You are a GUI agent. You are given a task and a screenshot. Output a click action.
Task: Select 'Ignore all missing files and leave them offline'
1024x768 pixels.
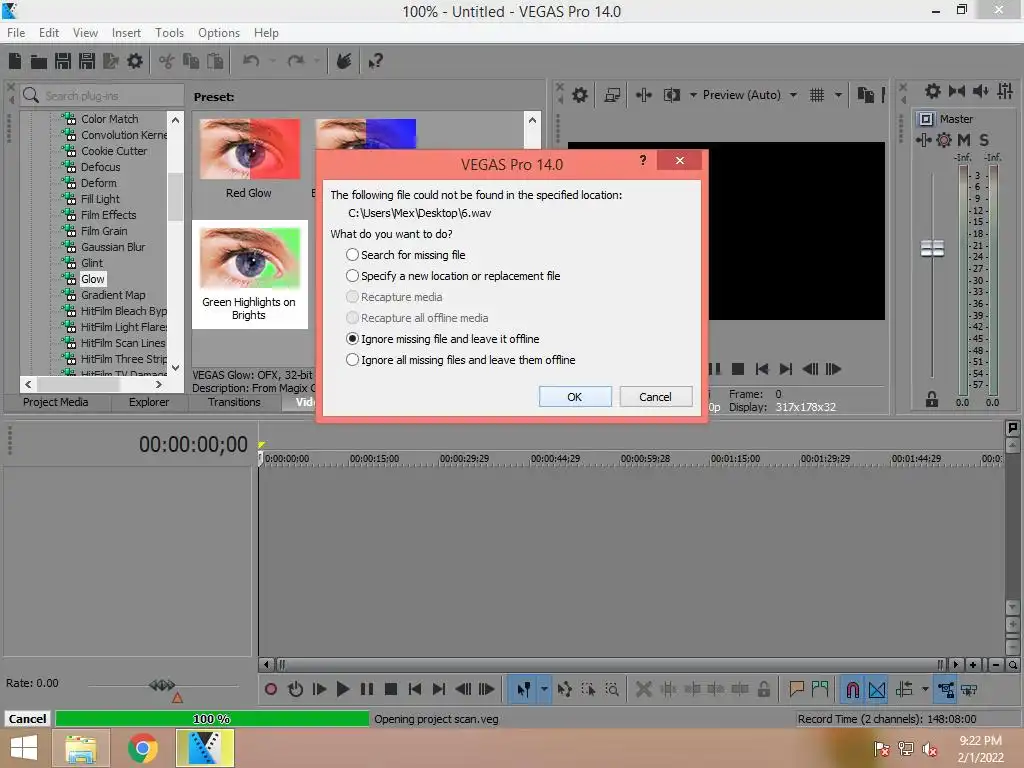[x=460, y=360]
